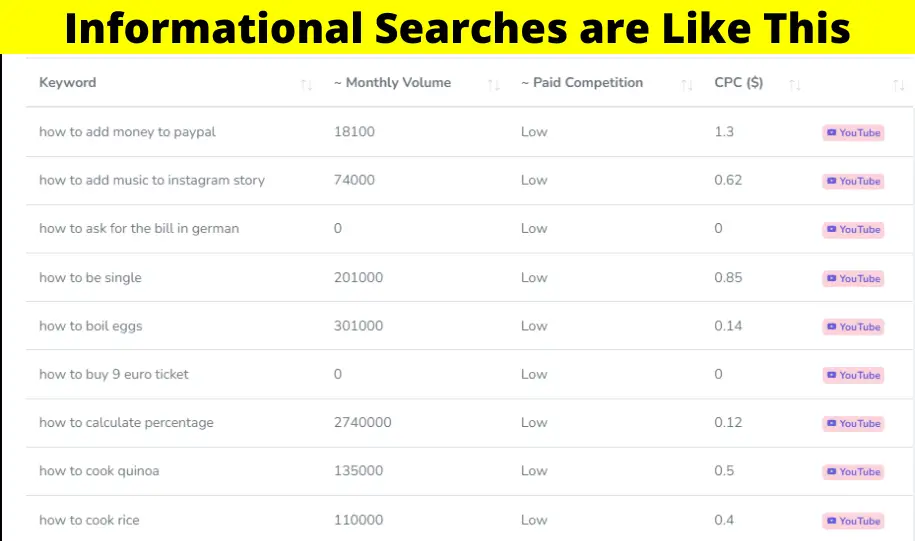This screenshot has height=541, width=915.
Task: Click the Monthly Volume column header
Action: click(392, 82)
